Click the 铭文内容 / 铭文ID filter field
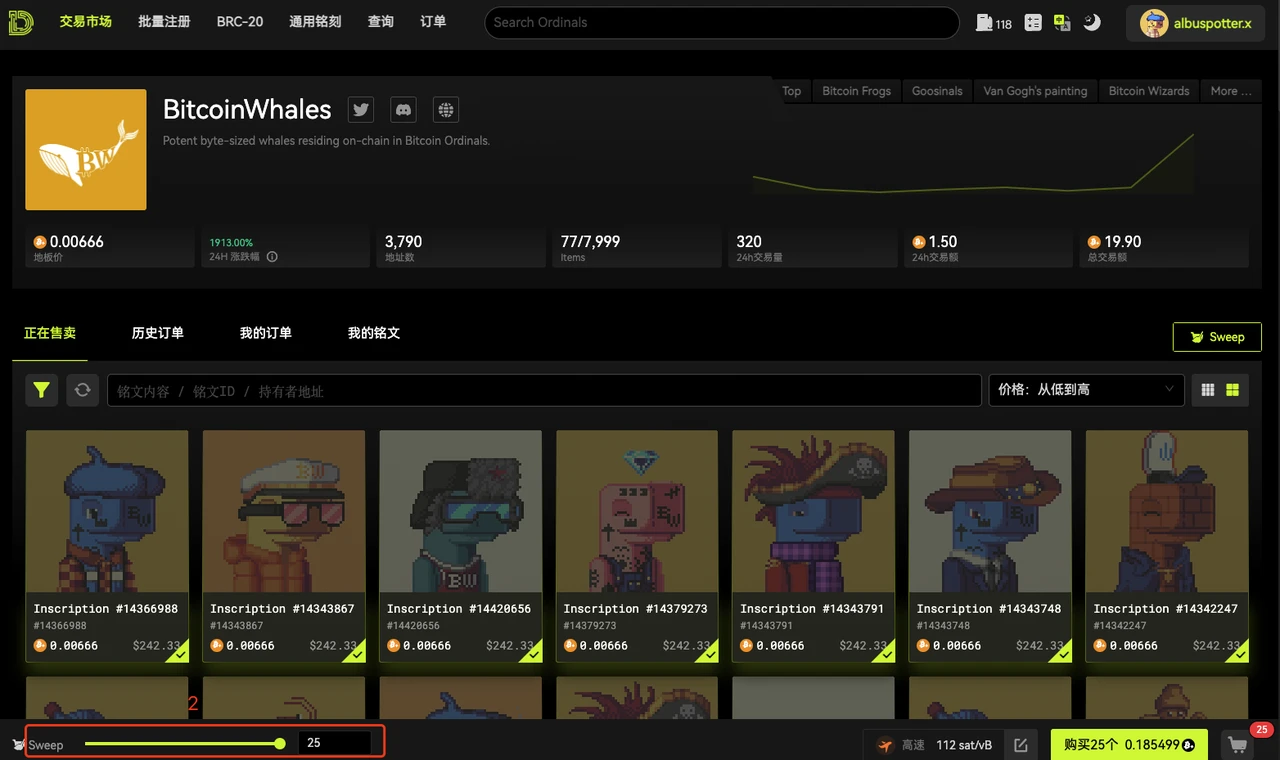1280x760 pixels. tap(544, 391)
